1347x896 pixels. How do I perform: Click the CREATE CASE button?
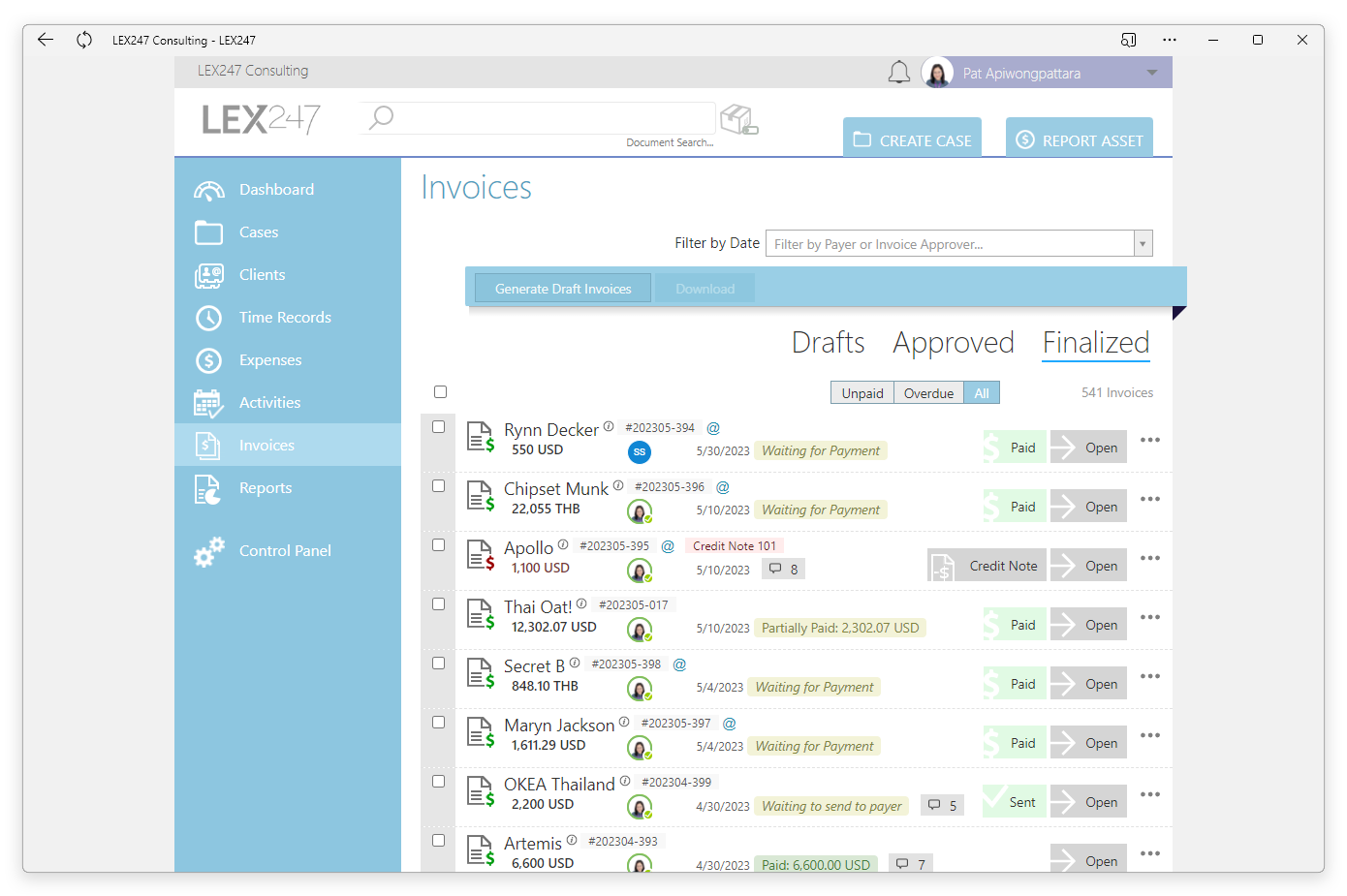tap(912, 138)
